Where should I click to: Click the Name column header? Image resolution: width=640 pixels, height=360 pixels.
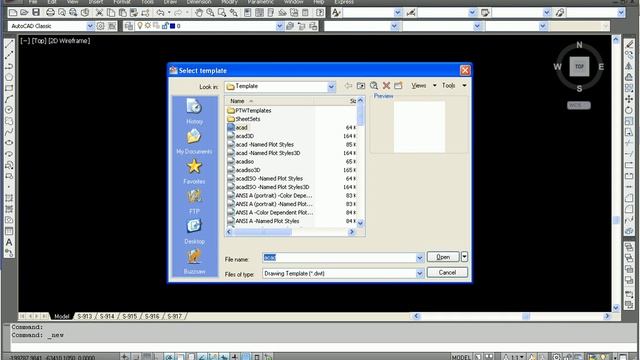click(270, 101)
